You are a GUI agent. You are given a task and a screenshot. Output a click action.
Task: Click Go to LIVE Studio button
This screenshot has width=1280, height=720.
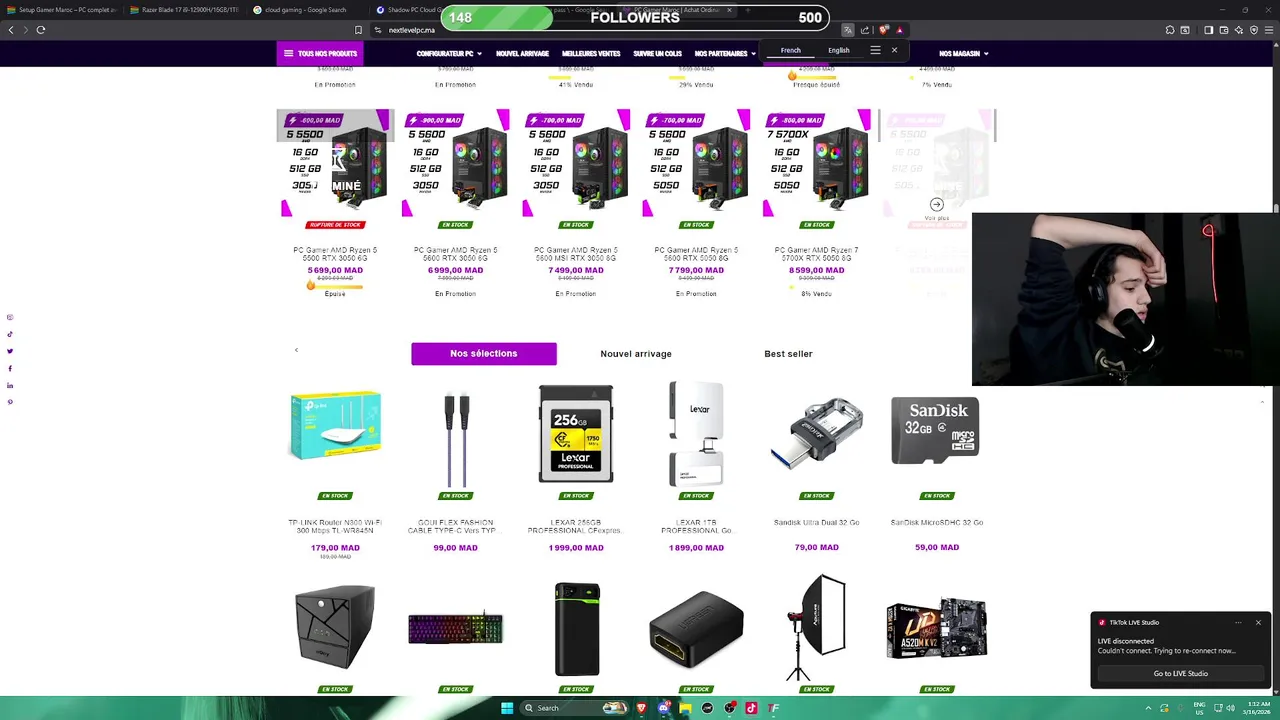coord(1181,673)
